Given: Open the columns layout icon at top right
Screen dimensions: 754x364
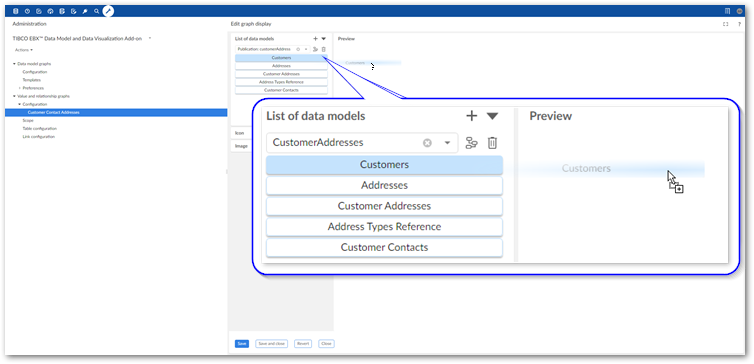Looking at the screenshot, I should 728,11.
